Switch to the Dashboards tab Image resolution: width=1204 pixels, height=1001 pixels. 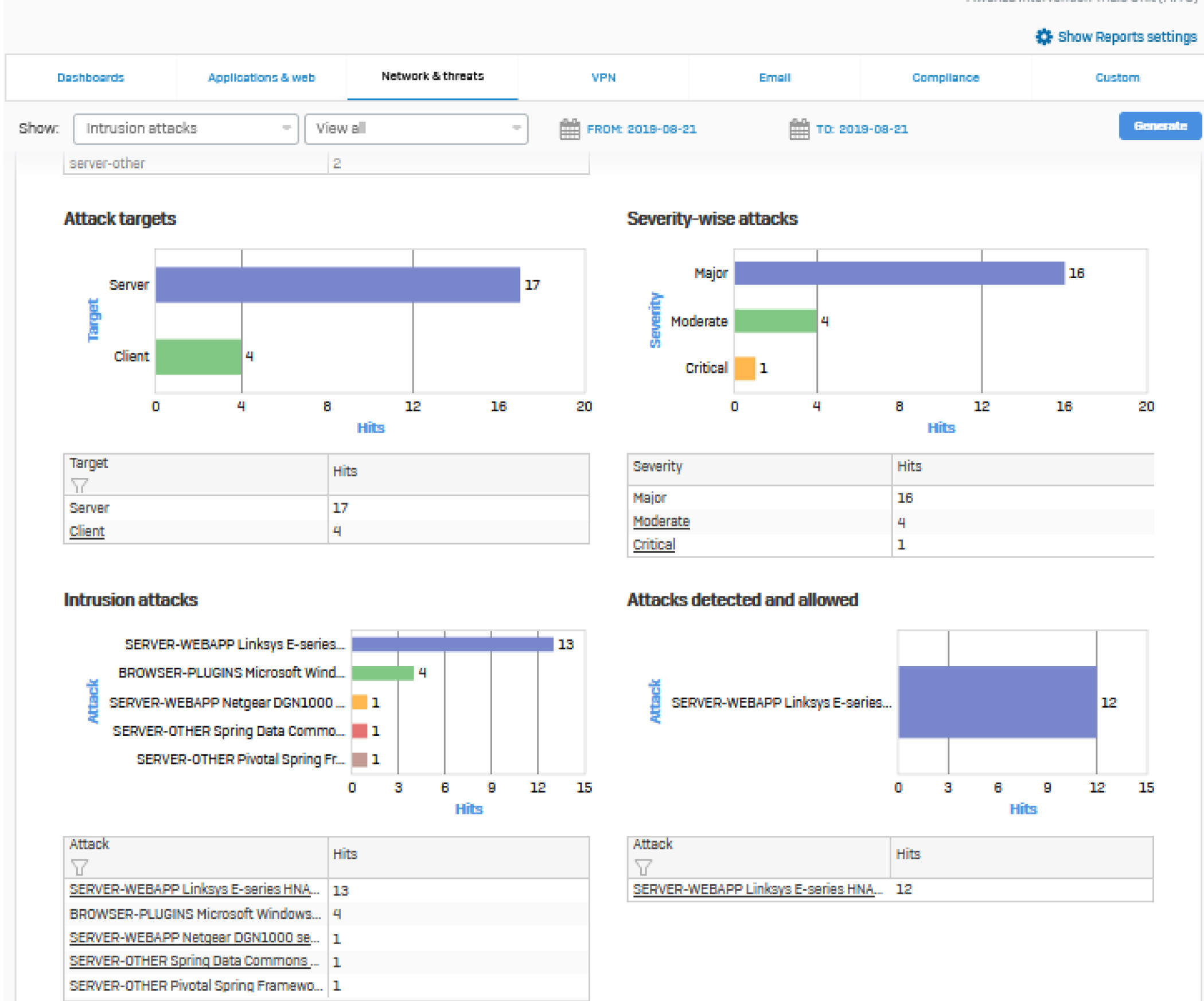click(91, 77)
